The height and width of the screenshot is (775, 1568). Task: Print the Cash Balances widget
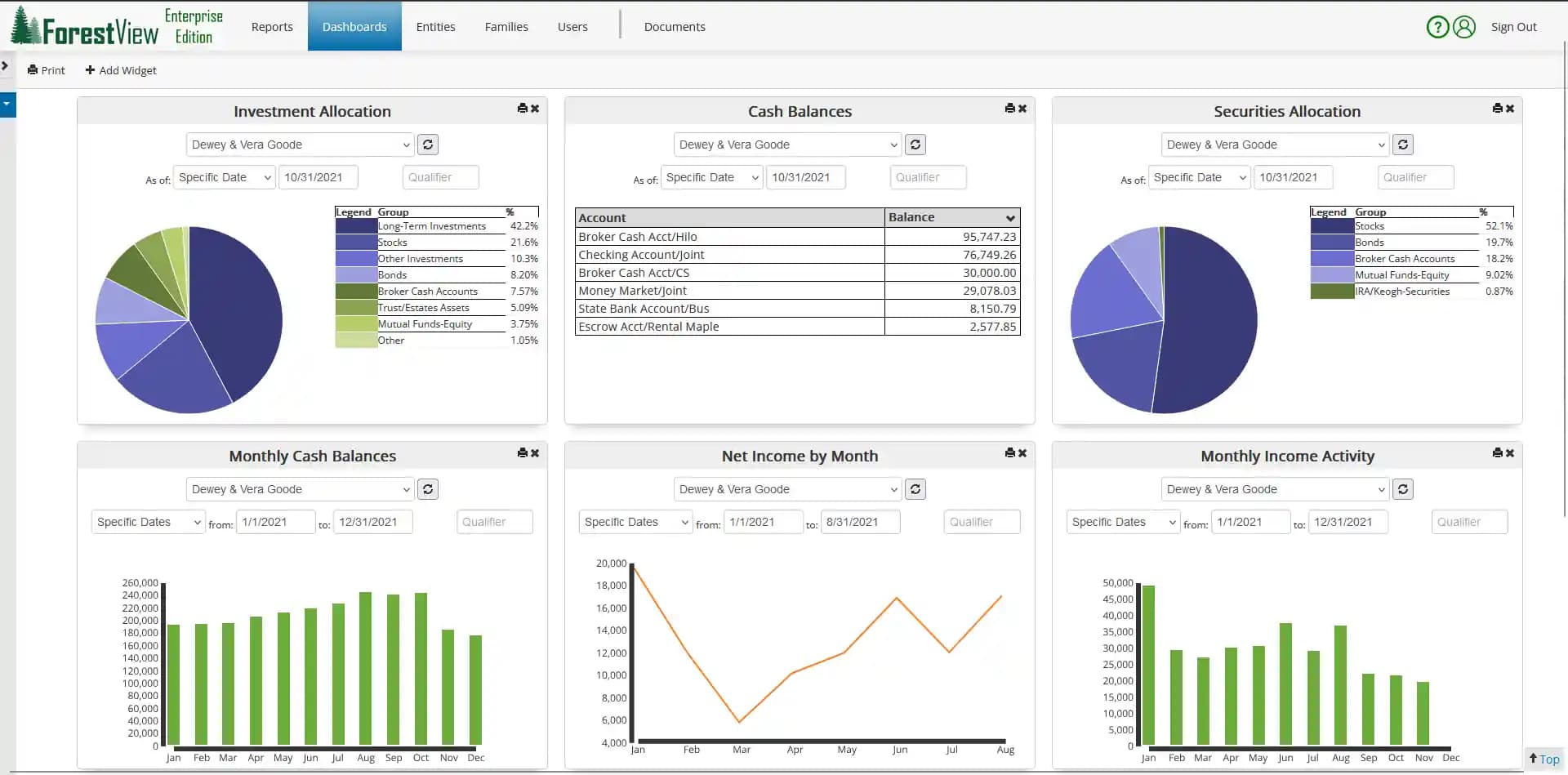click(1009, 108)
